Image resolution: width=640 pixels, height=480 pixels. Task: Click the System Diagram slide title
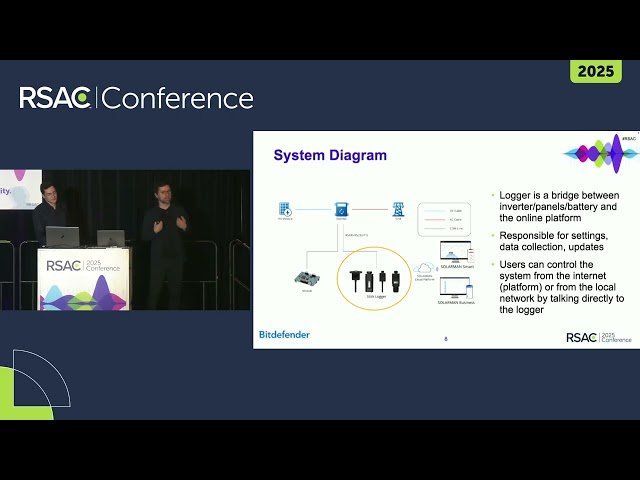click(x=330, y=155)
